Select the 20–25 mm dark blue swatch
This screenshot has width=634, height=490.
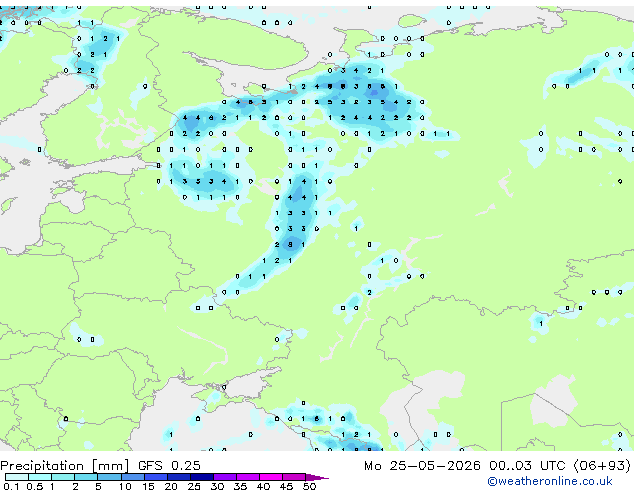point(179,477)
